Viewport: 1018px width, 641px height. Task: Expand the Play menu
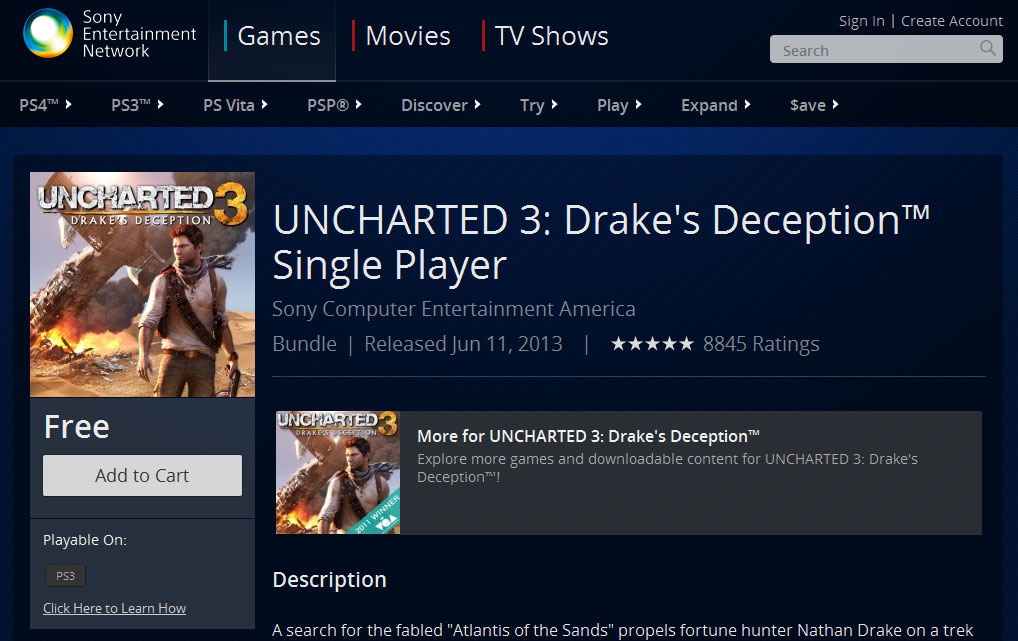pos(619,105)
